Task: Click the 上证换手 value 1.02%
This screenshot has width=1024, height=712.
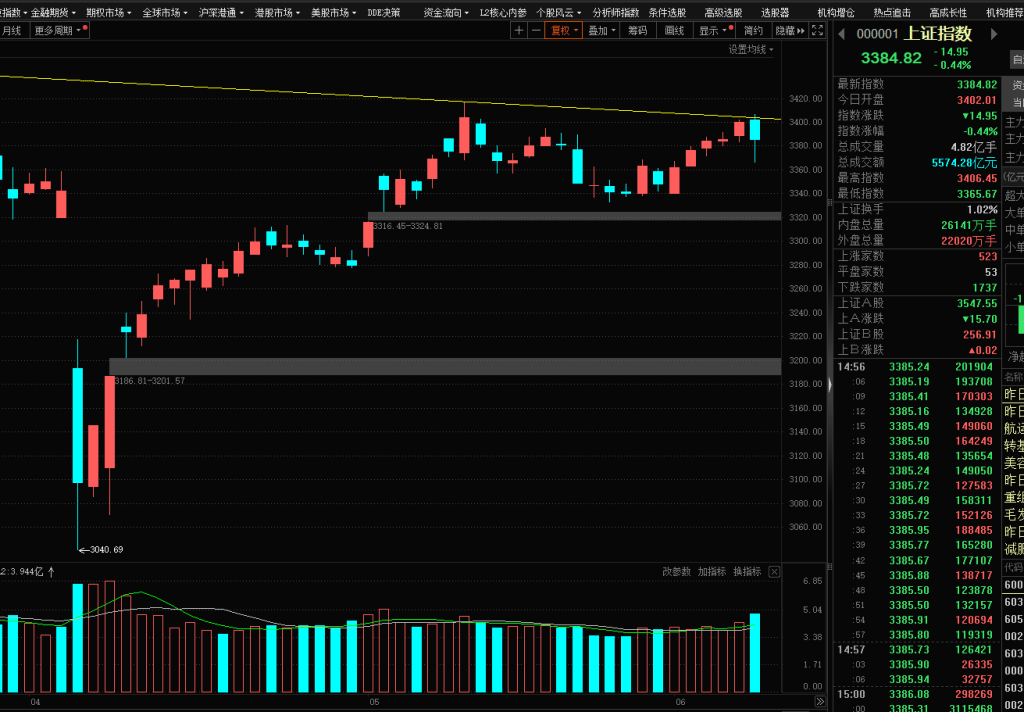Action: coord(982,210)
